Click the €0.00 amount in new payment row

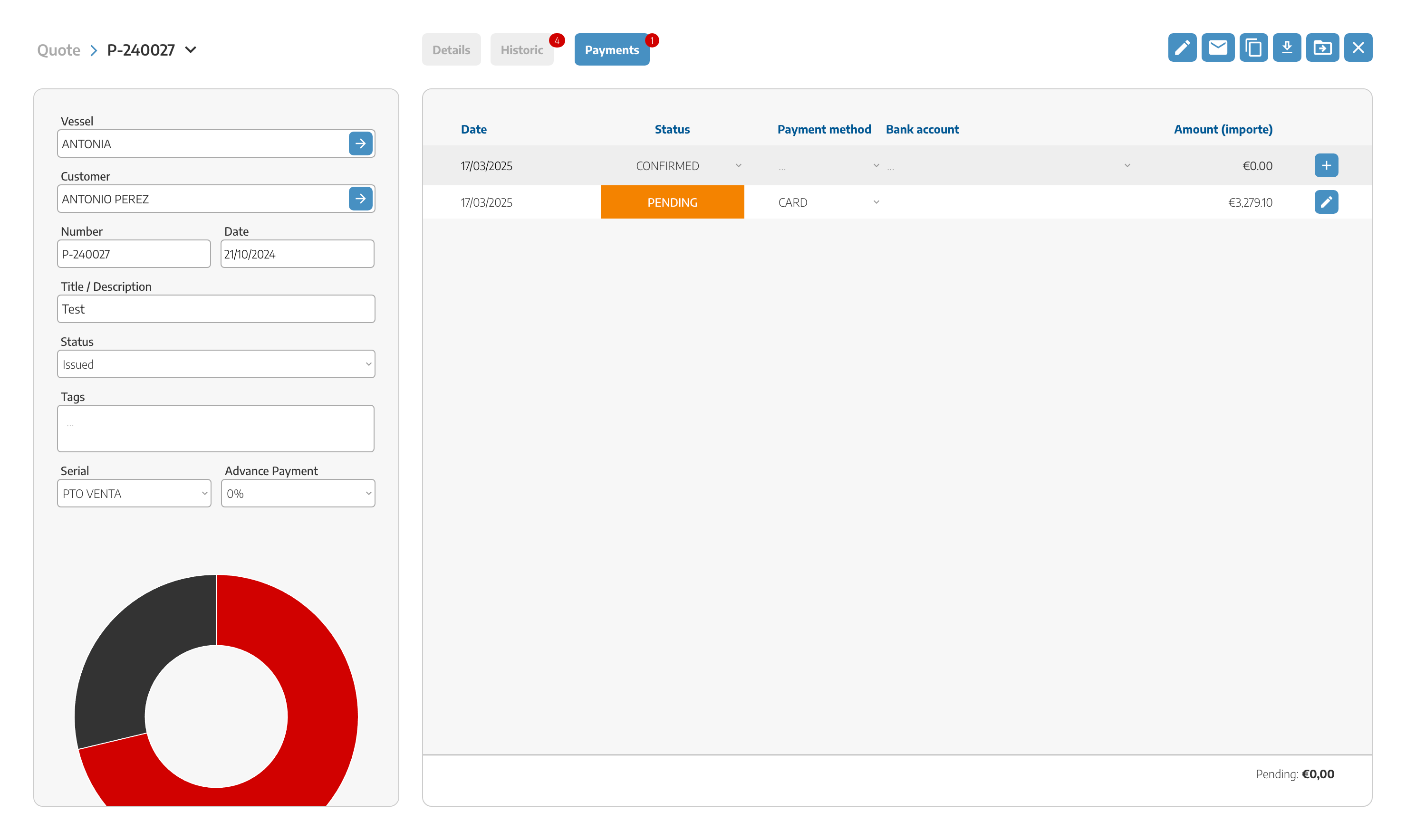tap(1257, 166)
